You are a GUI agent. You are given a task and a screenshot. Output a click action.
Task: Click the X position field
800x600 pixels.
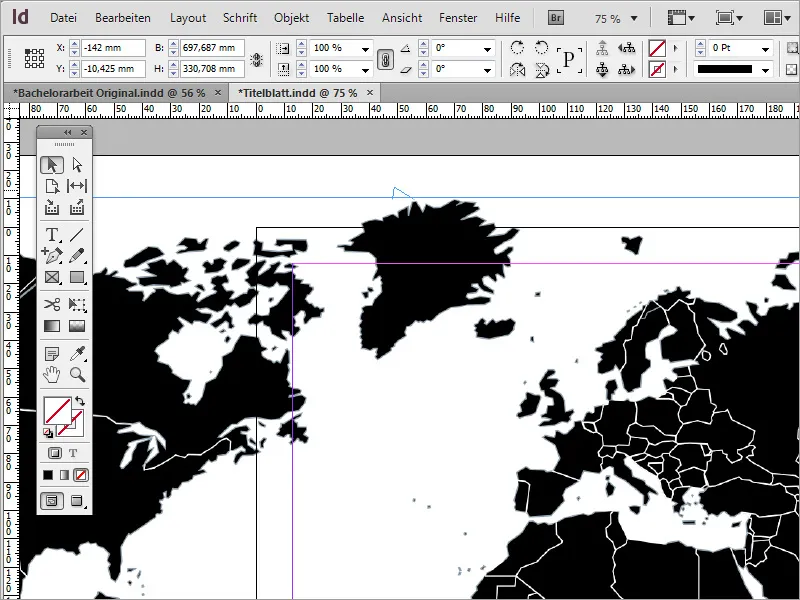[113, 48]
